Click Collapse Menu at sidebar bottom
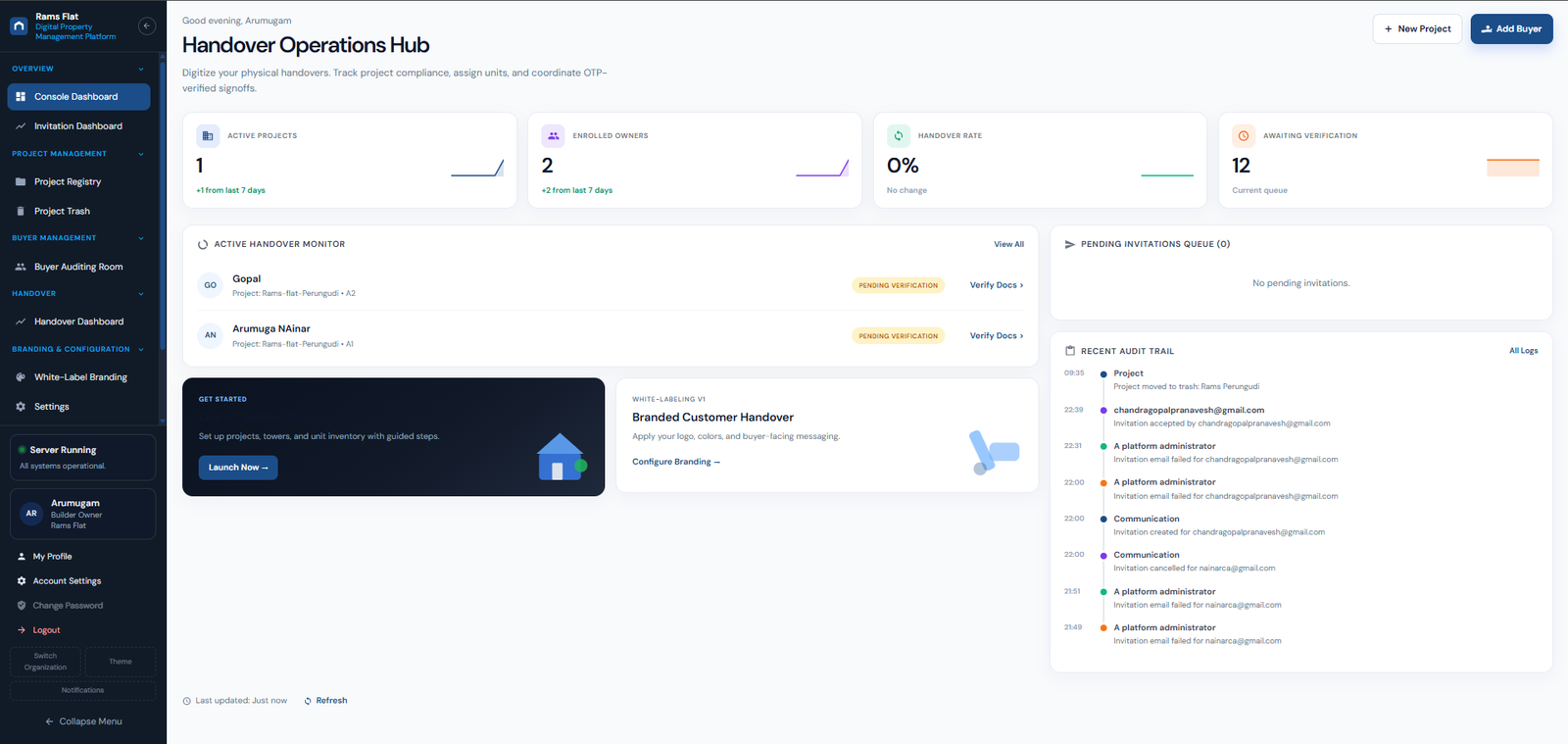 click(83, 721)
